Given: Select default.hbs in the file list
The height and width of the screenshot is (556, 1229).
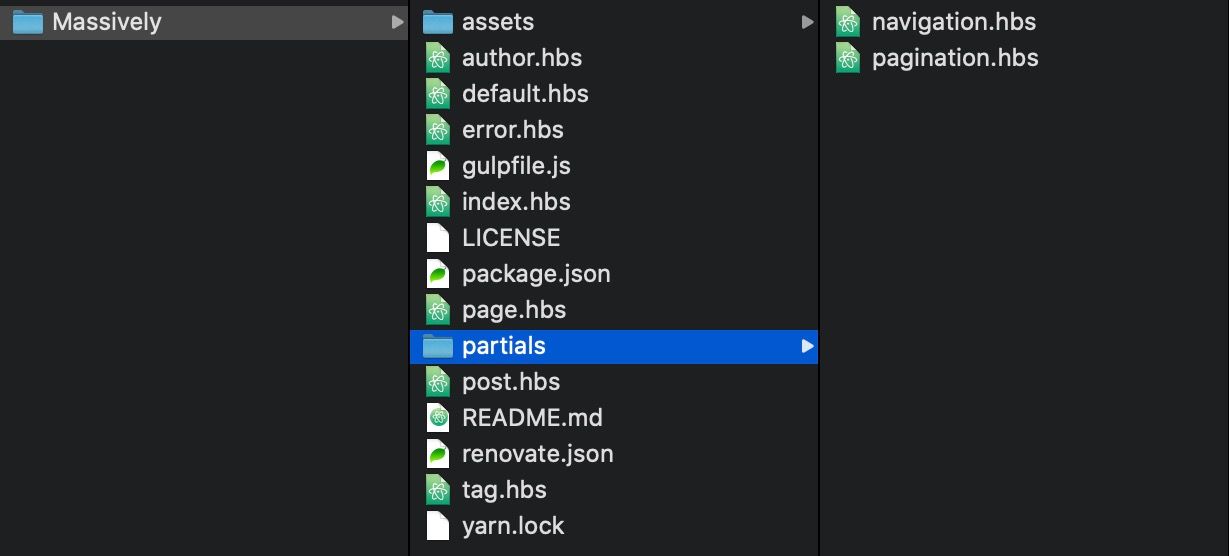Looking at the screenshot, I should [525, 94].
